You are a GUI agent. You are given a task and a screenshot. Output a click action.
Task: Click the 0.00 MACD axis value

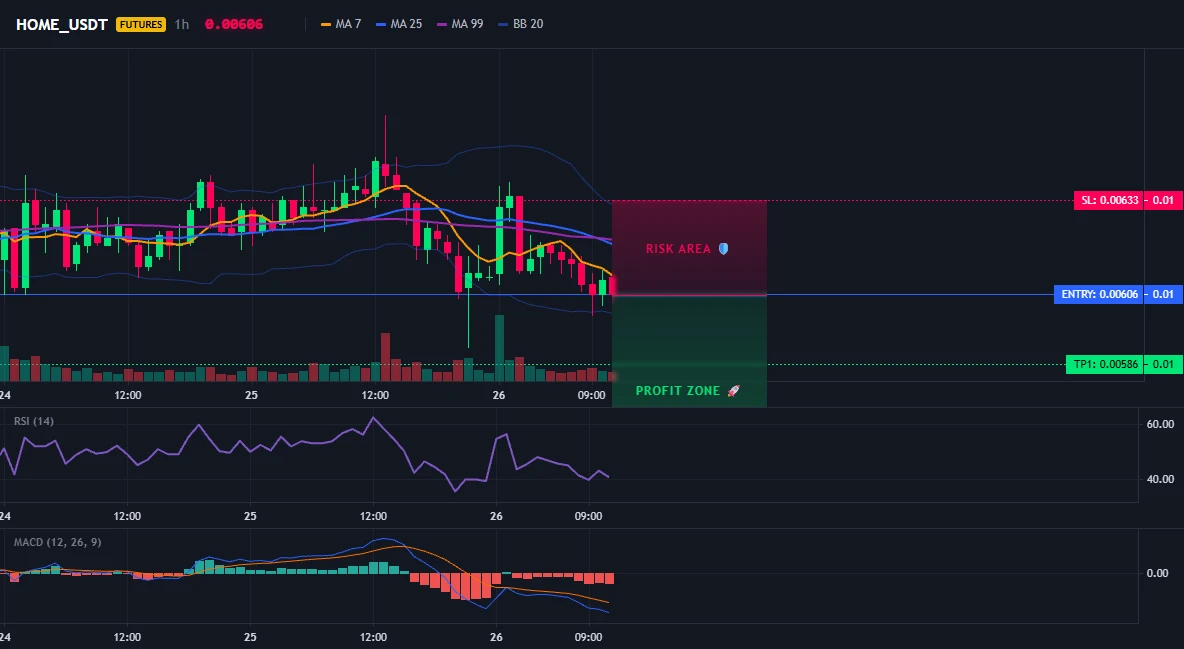1158,573
